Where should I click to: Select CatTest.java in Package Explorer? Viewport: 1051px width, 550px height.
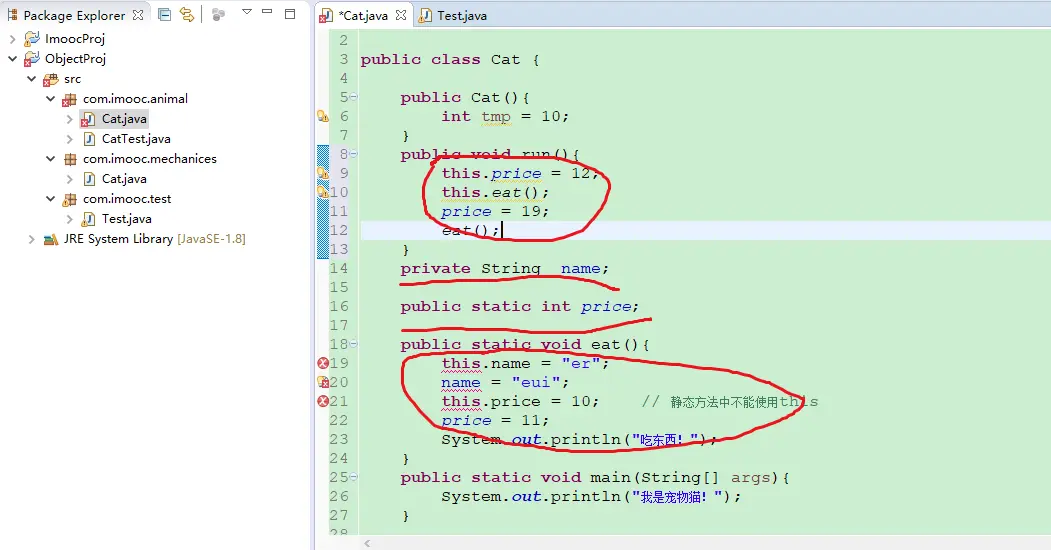click(136, 139)
